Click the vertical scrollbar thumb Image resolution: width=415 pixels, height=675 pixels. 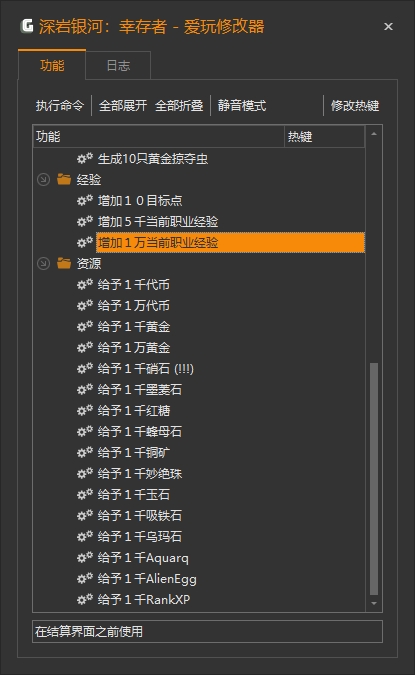[x=374, y=479]
